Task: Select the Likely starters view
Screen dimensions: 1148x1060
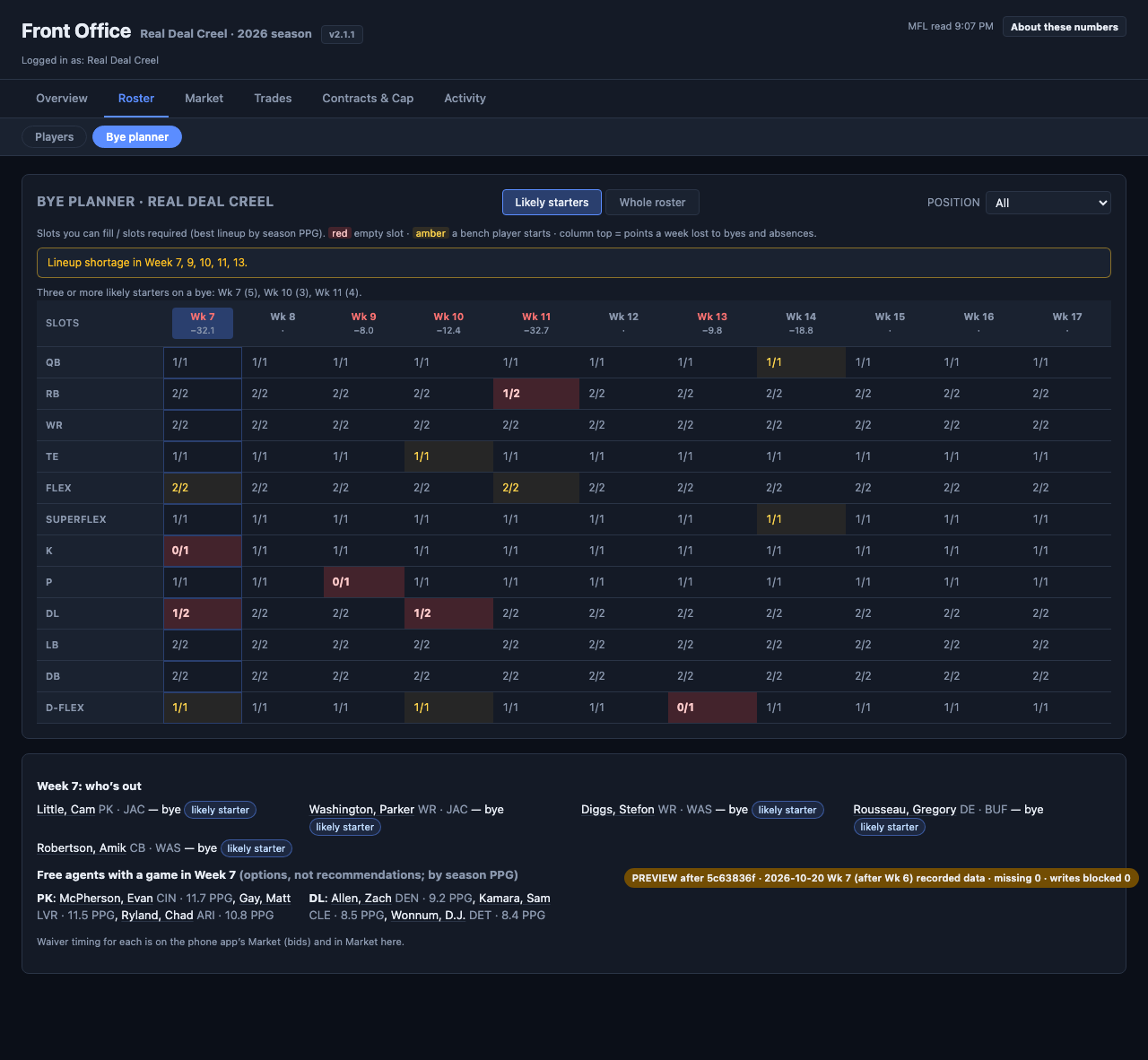Action: point(552,203)
